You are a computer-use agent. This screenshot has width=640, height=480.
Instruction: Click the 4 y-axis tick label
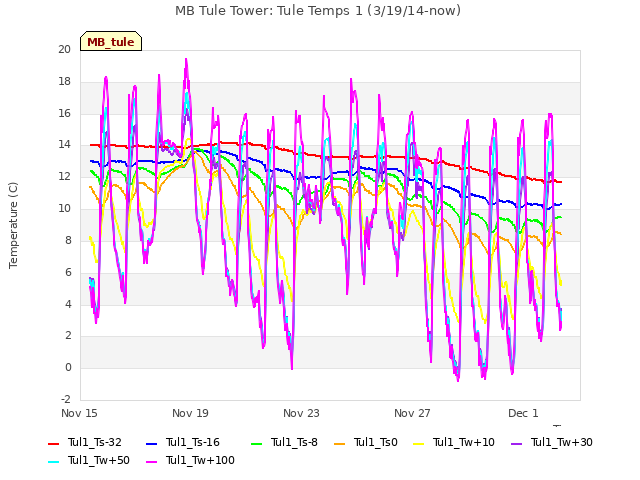(68, 304)
